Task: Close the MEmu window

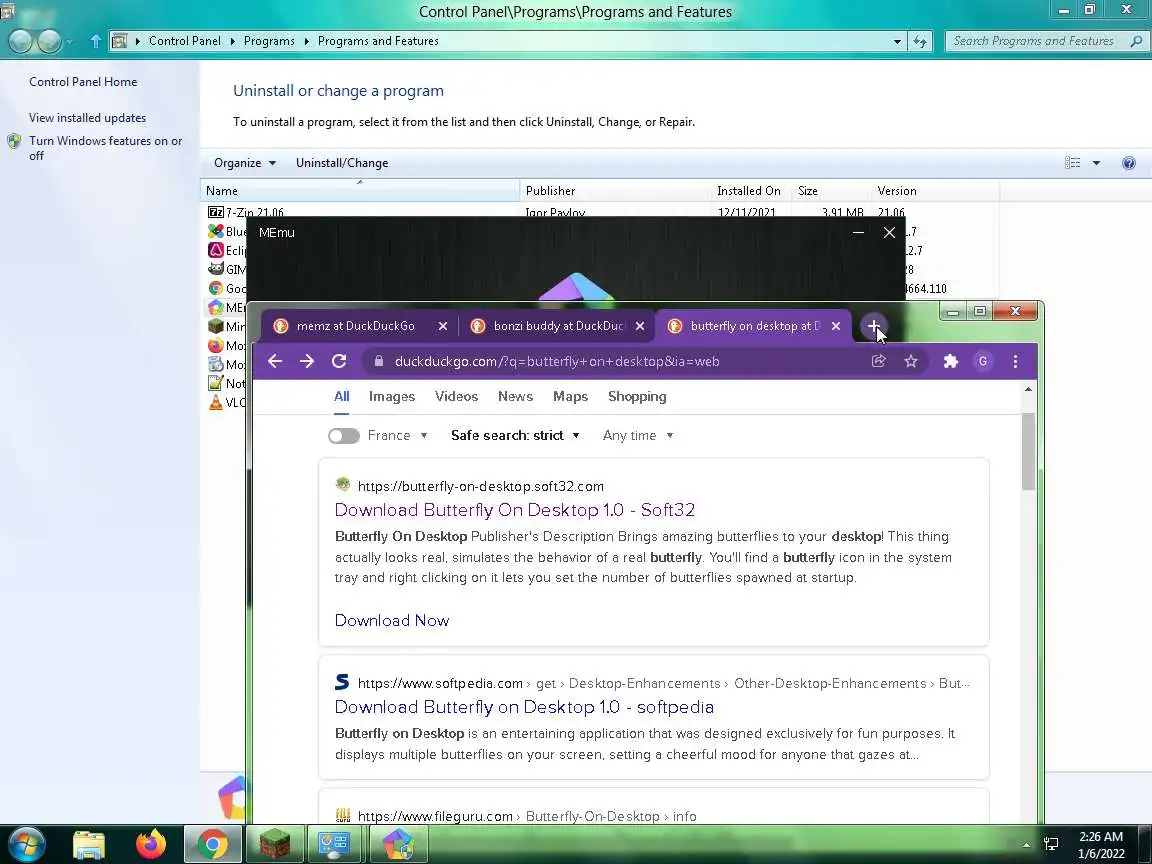Action: click(x=889, y=233)
